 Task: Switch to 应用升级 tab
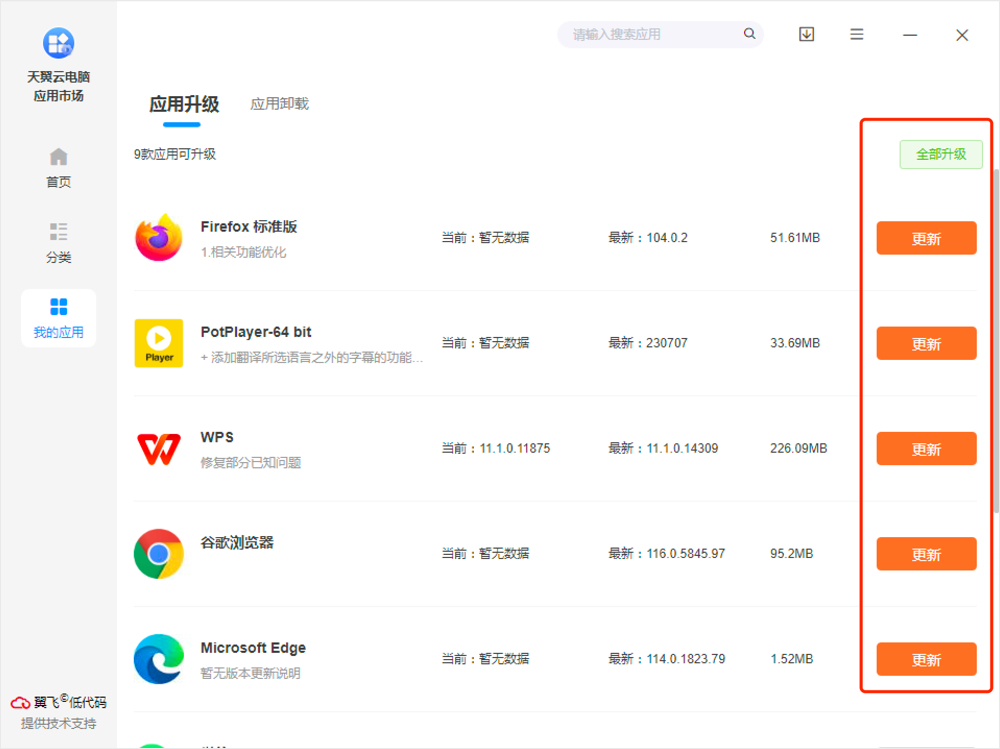point(184,104)
